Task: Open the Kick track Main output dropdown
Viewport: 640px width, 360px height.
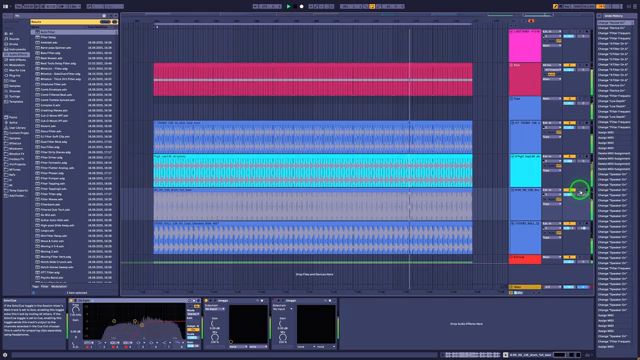Action: coord(552,79)
